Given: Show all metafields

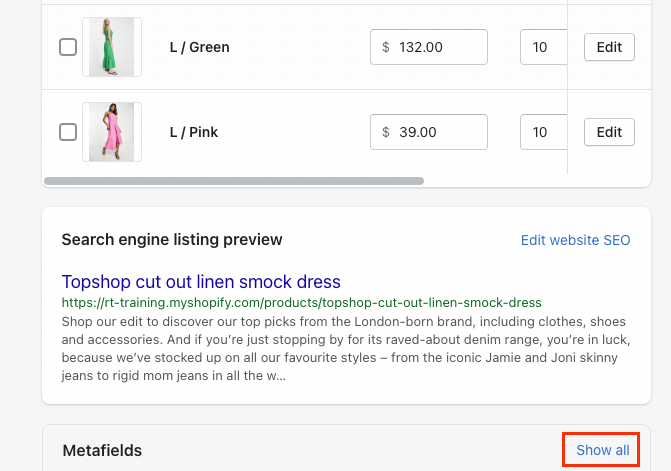Looking at the screenshot, I should [603, 450].
